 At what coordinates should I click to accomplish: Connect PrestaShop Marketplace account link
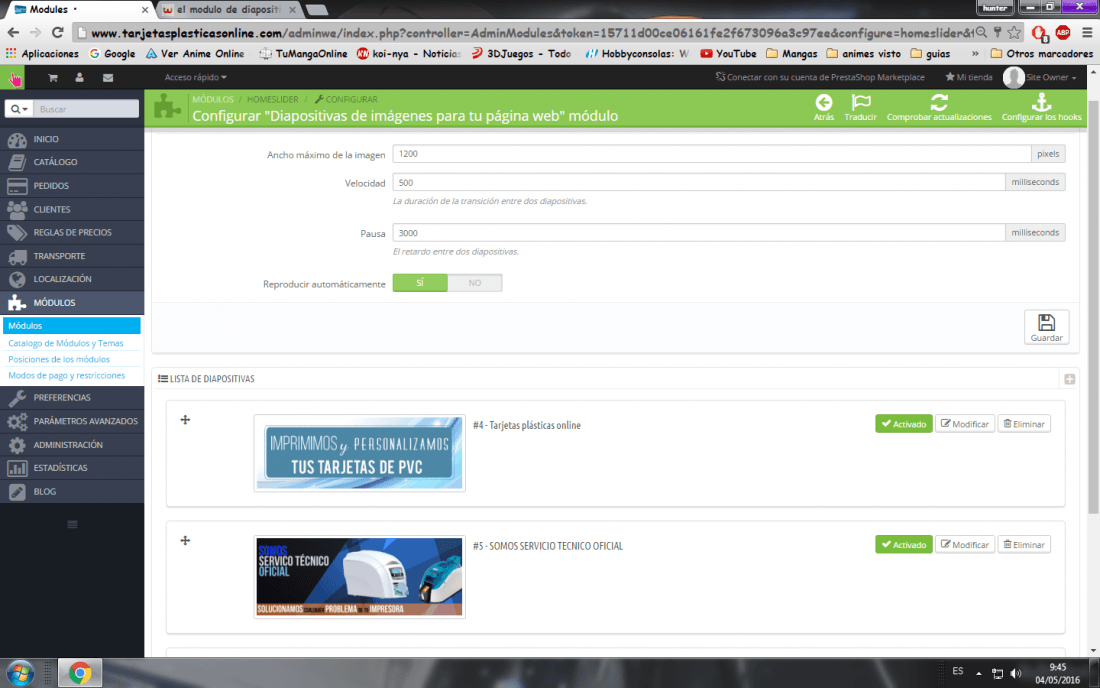(x=819, y=77)
